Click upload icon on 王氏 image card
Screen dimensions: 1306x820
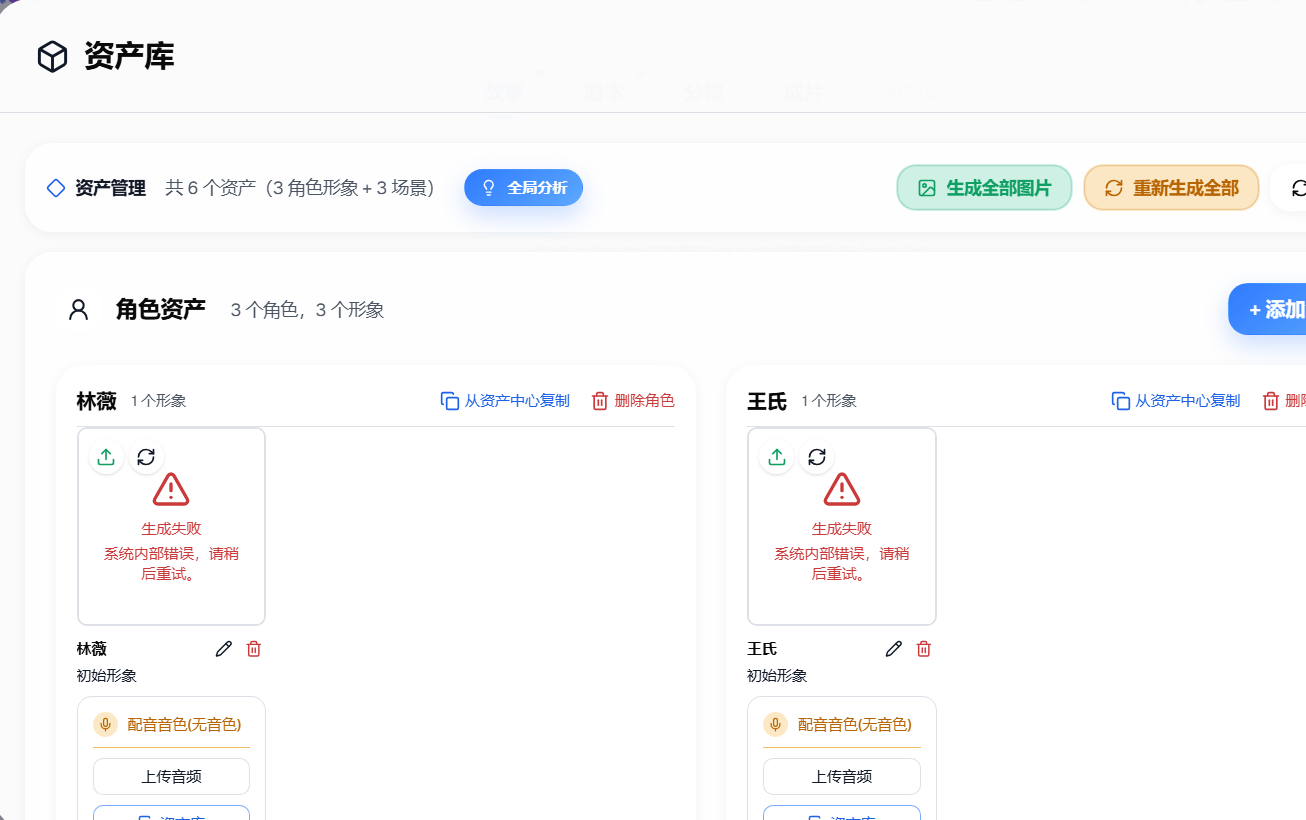777,457
